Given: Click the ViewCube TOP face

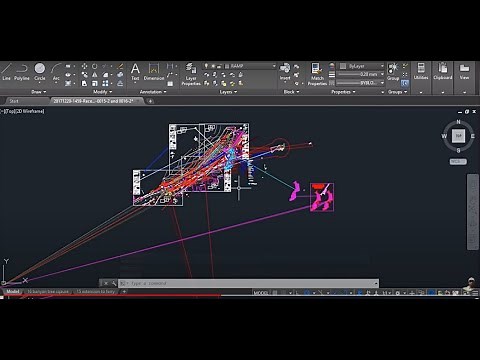Looking at the screenshot, I should pyautogui.click(x=459, y=136).
